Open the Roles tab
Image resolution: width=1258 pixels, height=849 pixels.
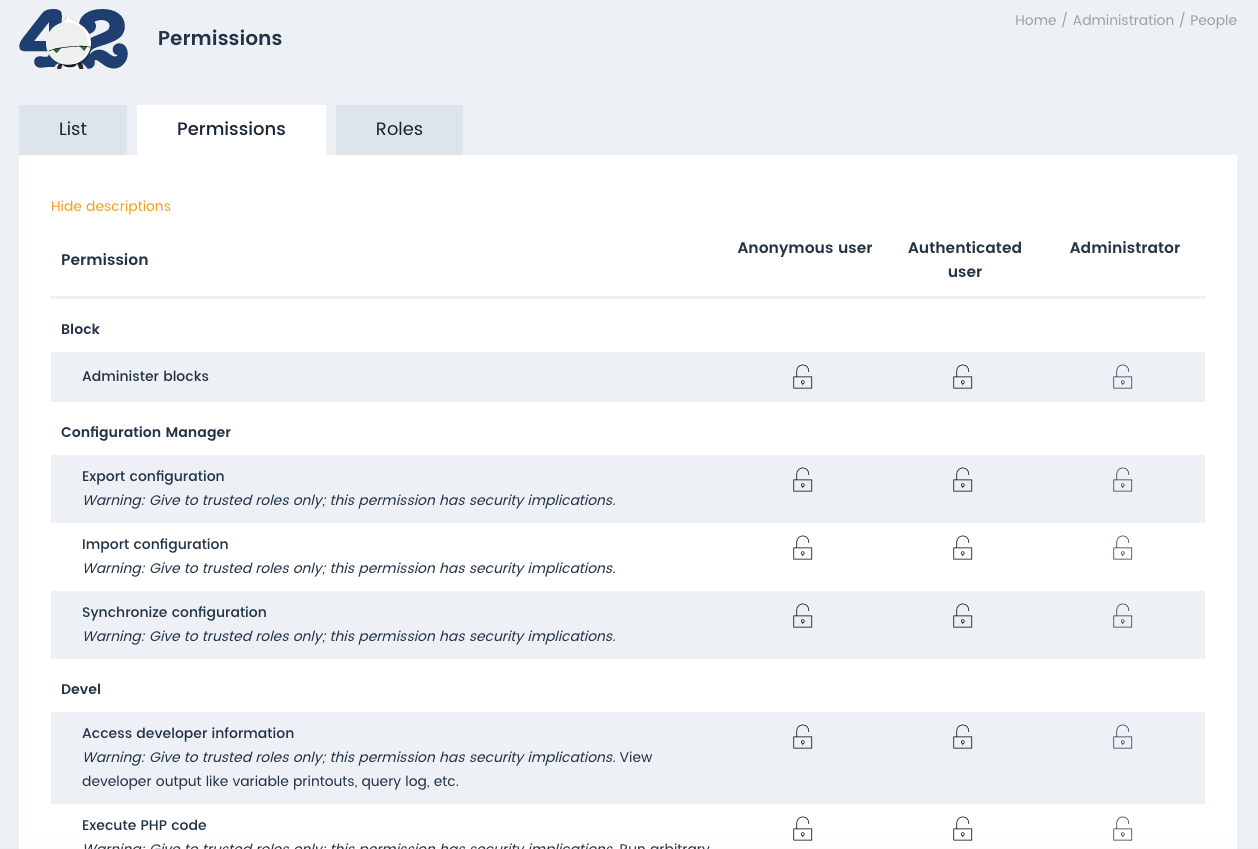[399, 130]
